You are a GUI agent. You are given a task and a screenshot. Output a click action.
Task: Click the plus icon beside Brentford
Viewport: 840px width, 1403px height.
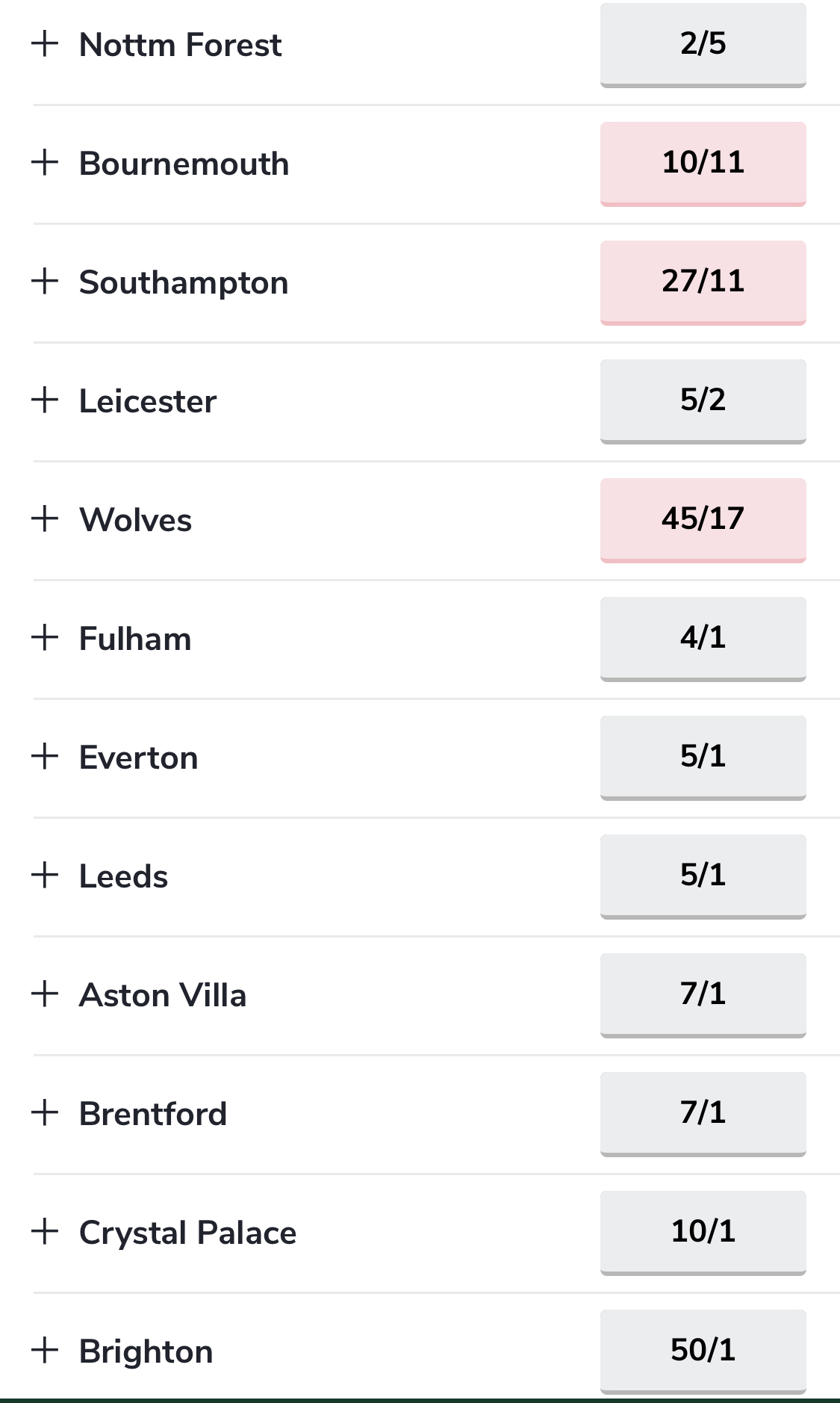[45, 1113]
